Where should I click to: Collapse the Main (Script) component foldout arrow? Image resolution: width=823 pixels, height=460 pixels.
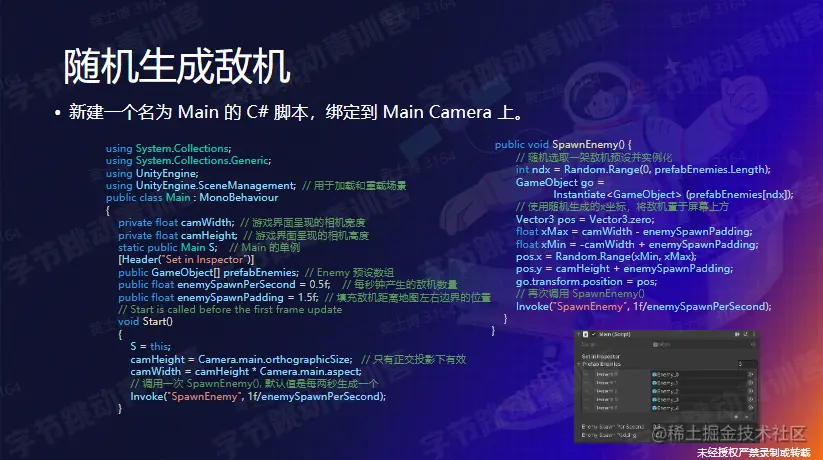[578, 334]
